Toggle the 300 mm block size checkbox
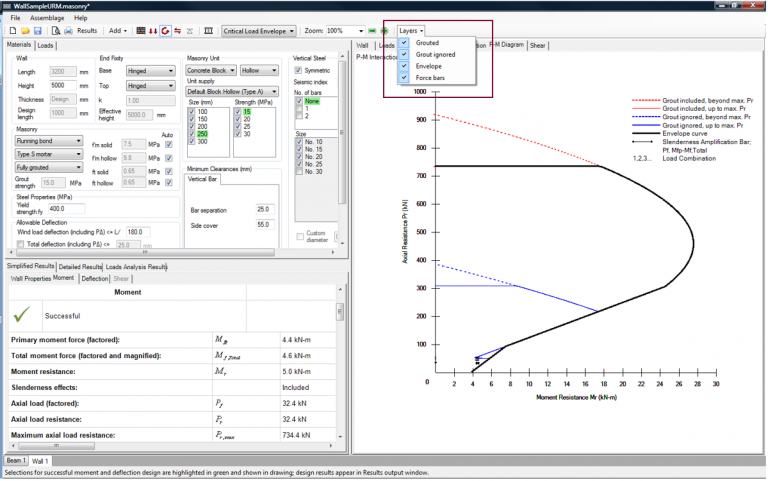Image resolution: width=768 pixels, height=481 pixels. 191,142
